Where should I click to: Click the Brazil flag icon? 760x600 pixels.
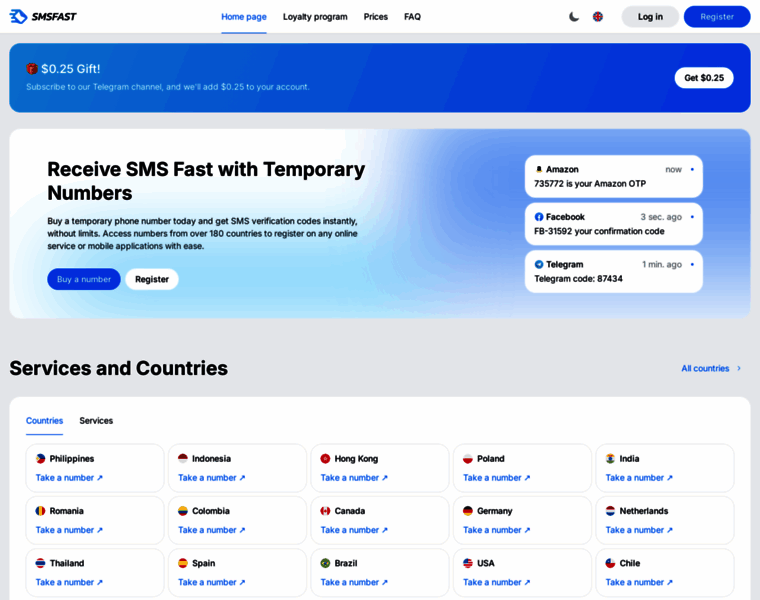pos(325,563)
